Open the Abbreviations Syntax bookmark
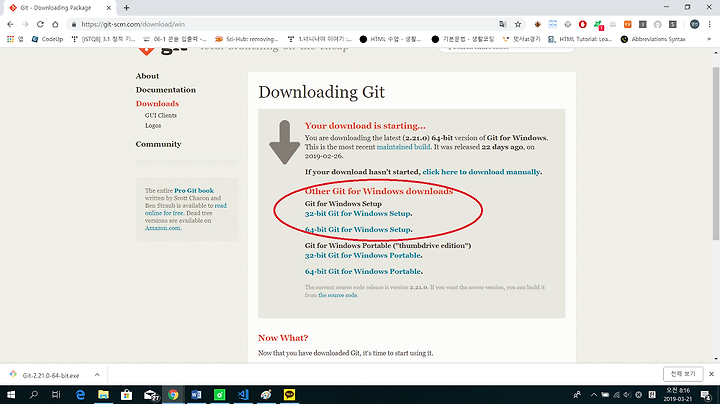 click(x=653, y=39)
